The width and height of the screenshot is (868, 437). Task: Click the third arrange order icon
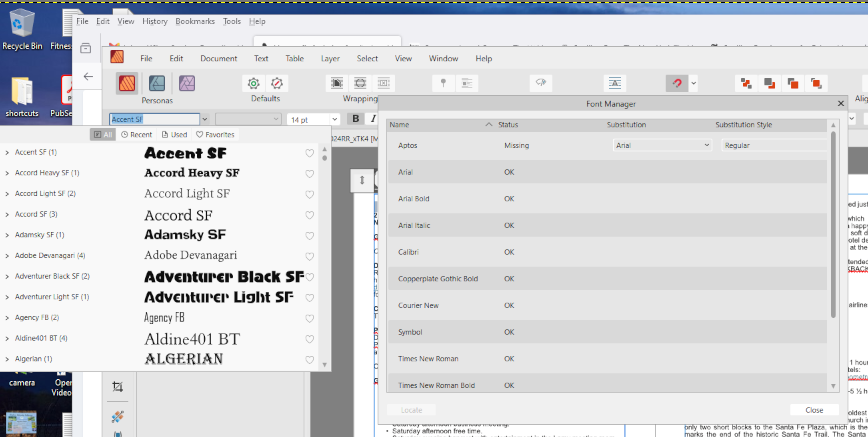click(x=792, y=83)
